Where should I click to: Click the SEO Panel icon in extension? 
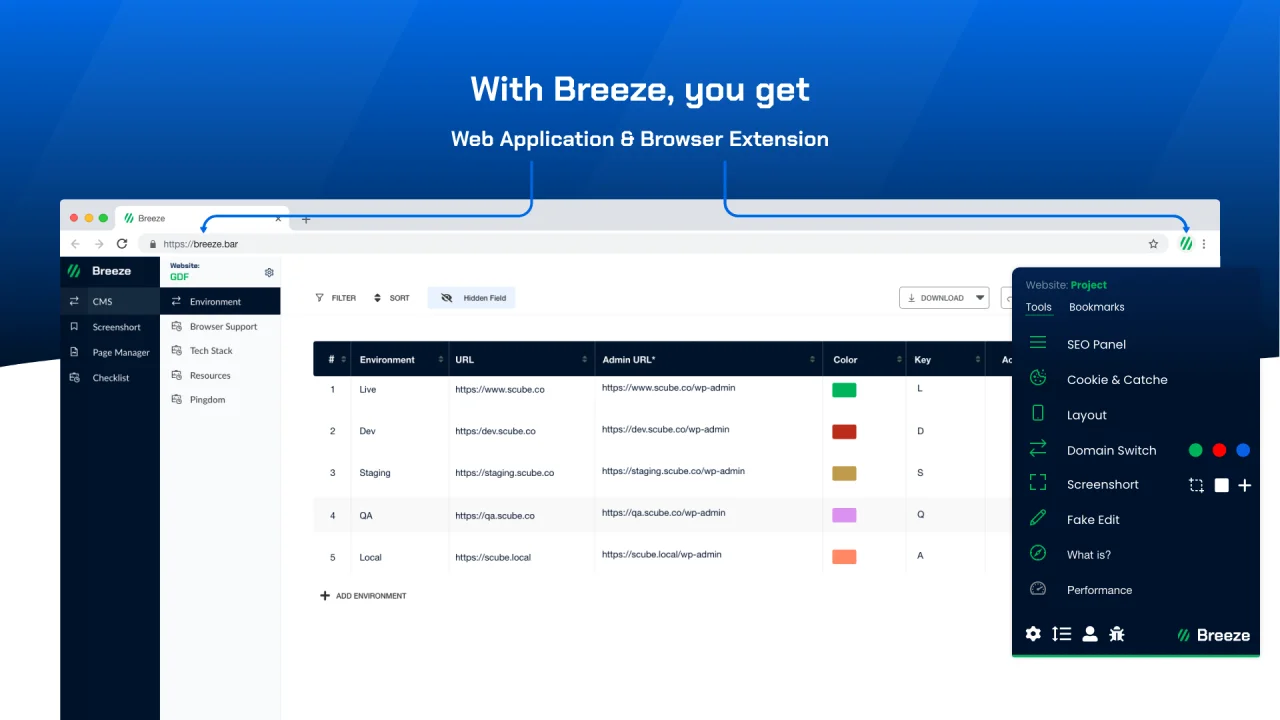pyautogui.click(x=1038, y=343)
